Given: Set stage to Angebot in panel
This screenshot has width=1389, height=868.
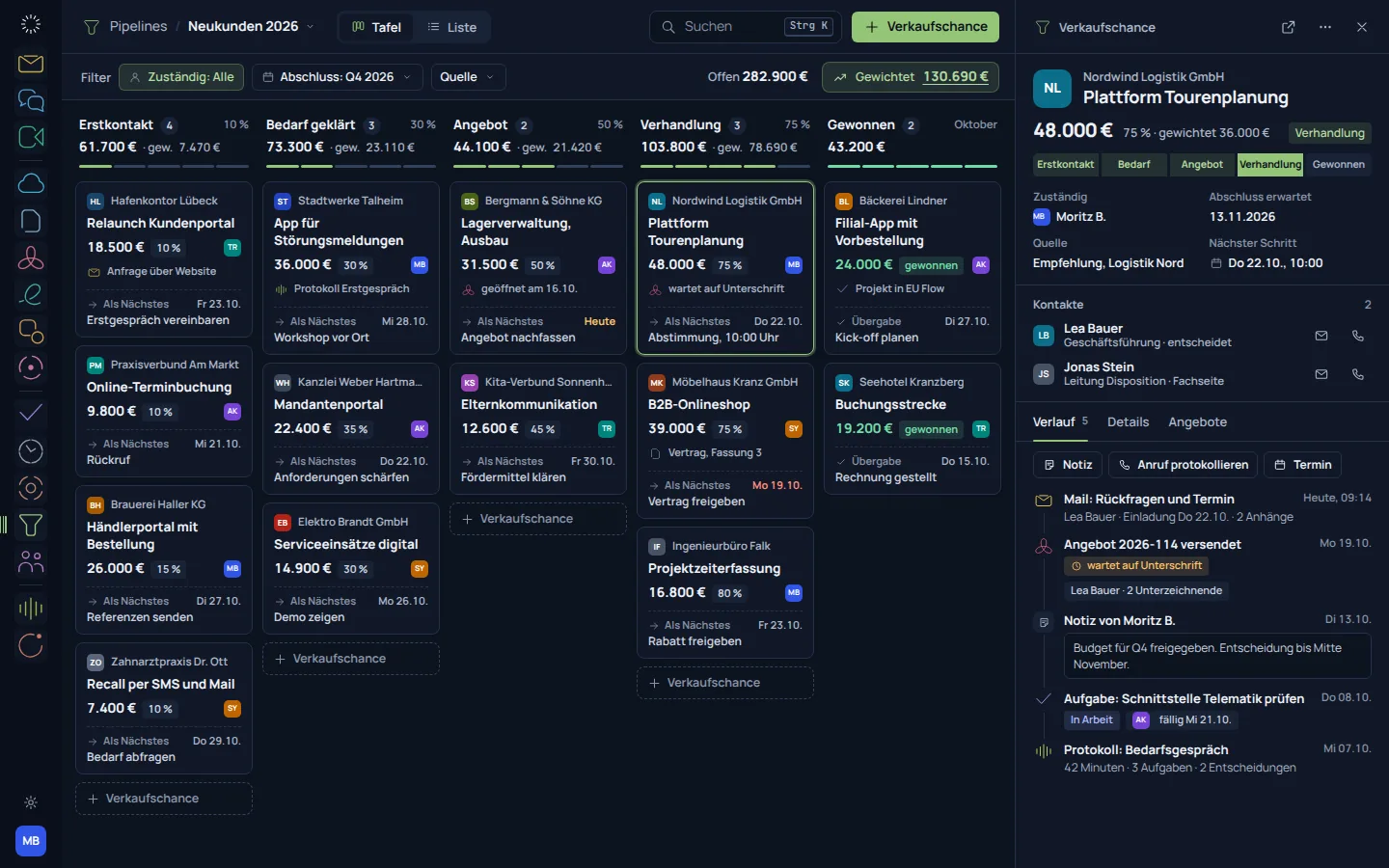Looking at the screenshot, I should click(1202, 165).
